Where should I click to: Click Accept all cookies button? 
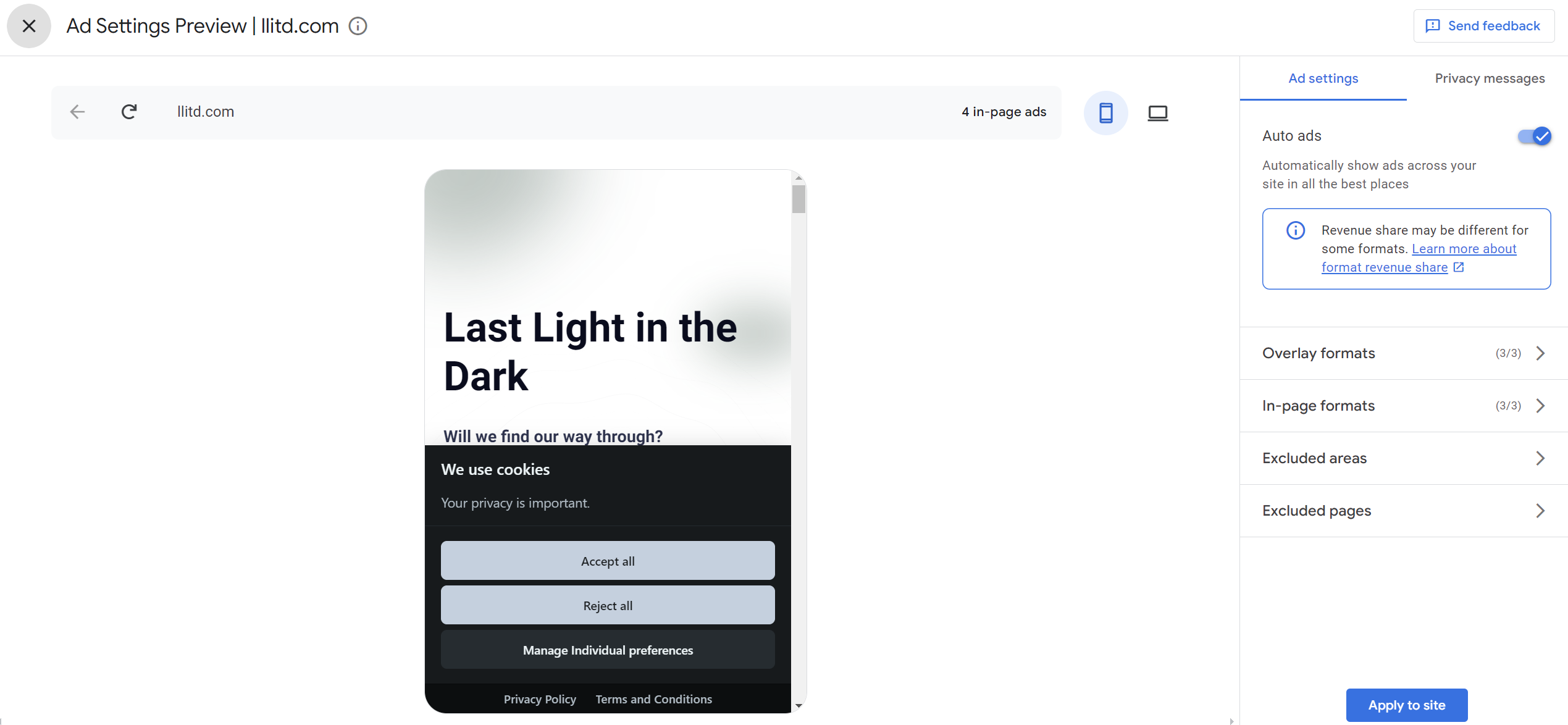[x=607, y=560]
